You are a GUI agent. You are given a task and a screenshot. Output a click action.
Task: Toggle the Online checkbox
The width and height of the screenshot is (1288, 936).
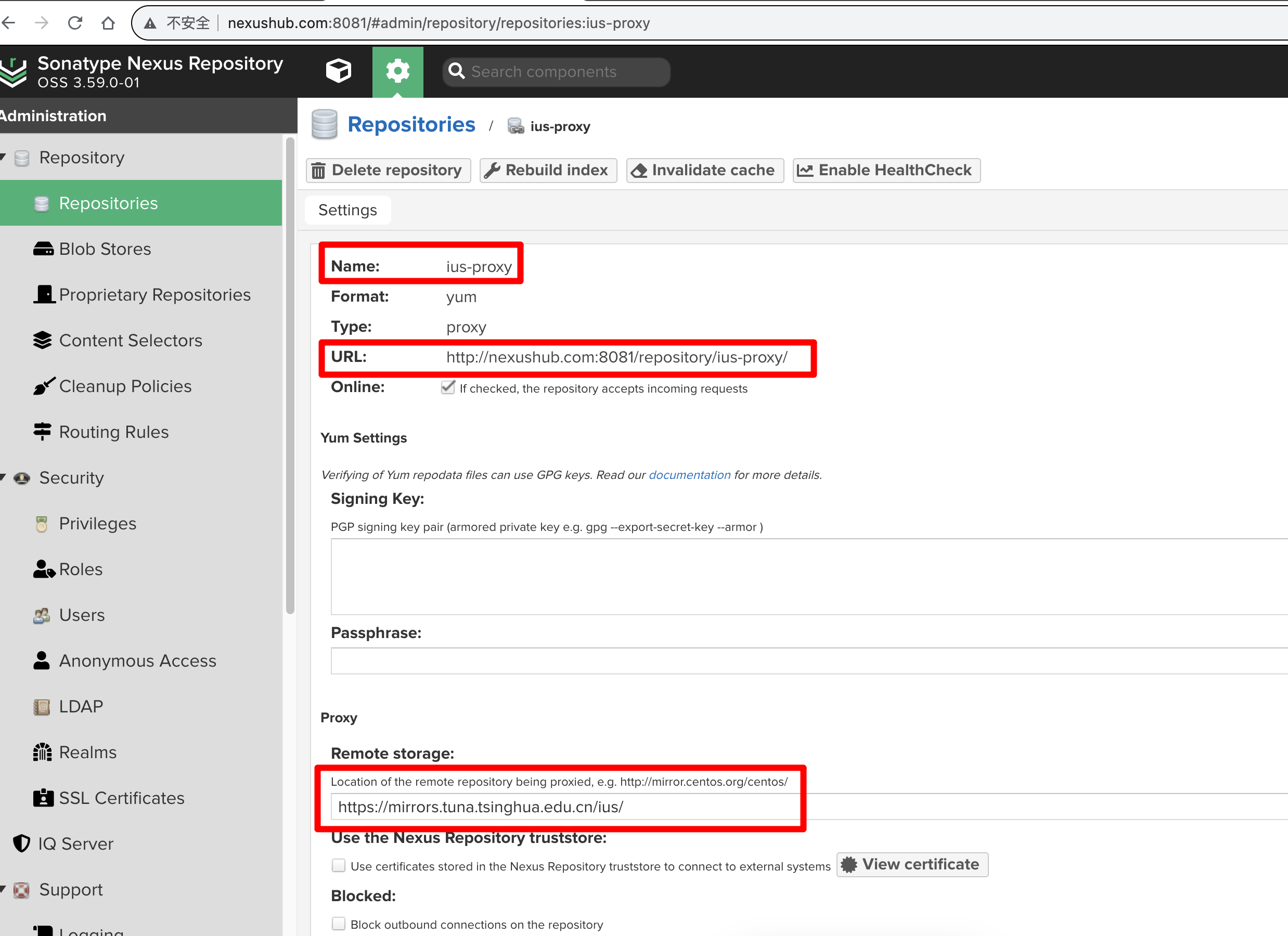pos(448,387)
